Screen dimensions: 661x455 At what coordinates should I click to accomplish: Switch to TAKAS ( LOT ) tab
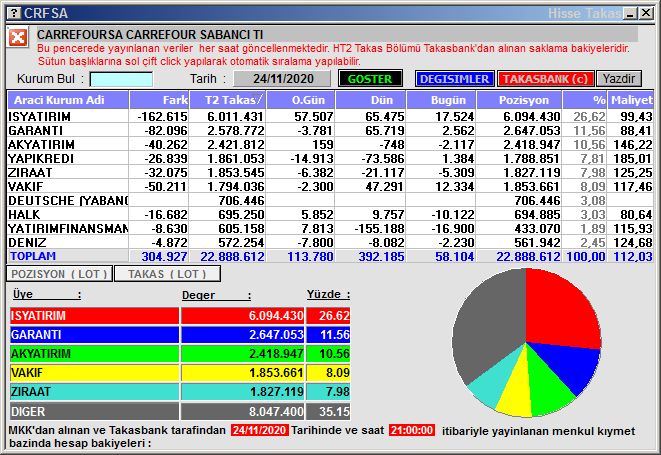tap(167, 274)
